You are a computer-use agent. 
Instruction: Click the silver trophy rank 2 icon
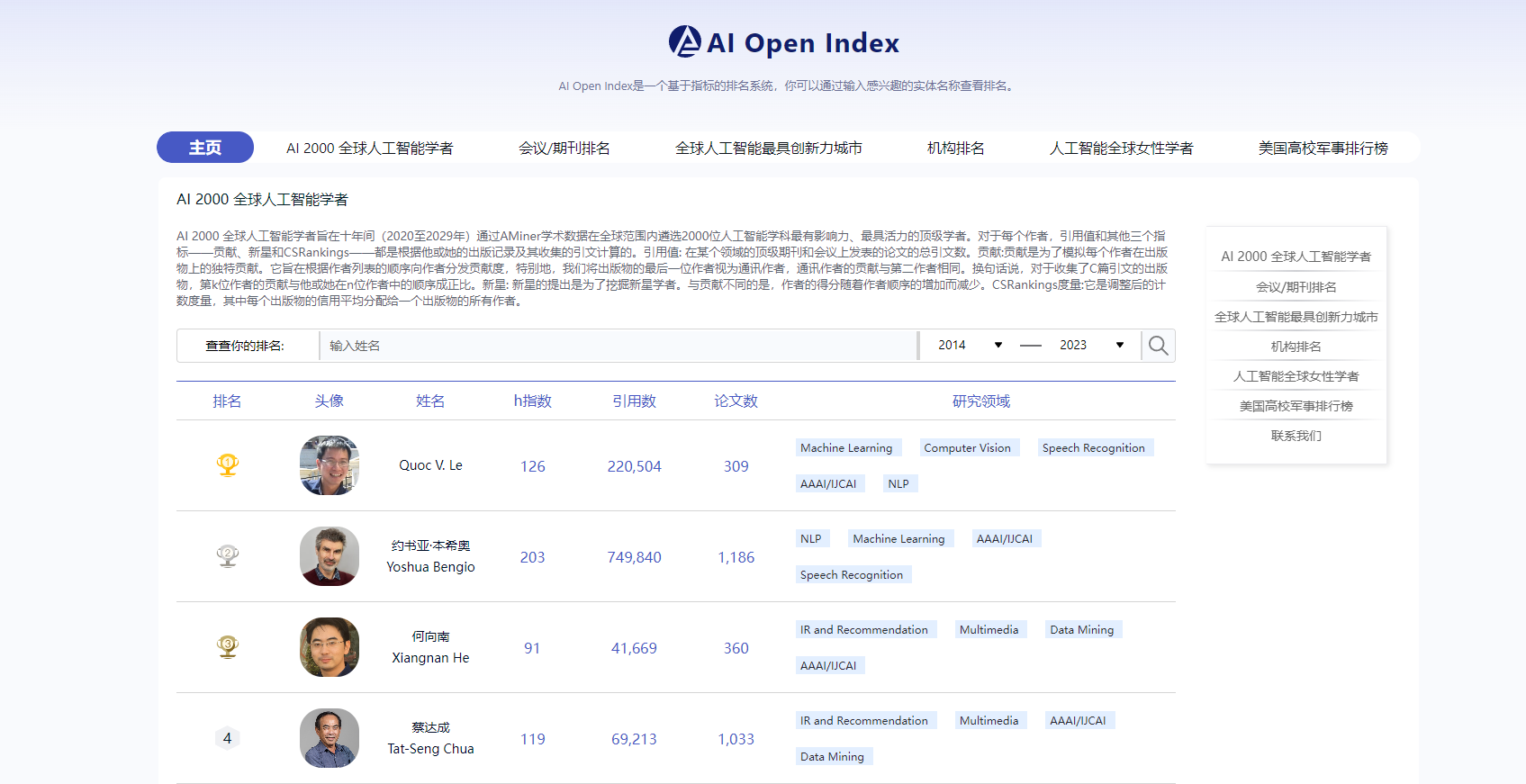point(228,556)
